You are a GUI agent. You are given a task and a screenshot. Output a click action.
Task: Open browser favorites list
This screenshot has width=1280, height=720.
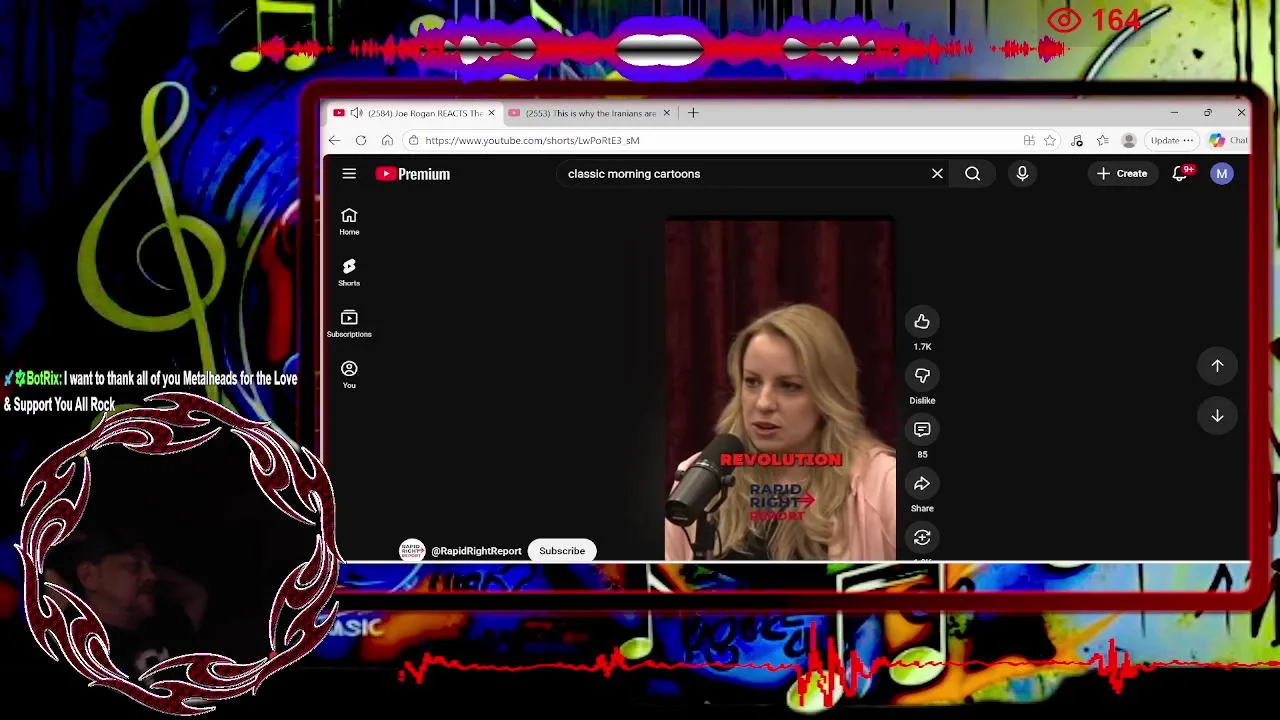click(1102, 140)
